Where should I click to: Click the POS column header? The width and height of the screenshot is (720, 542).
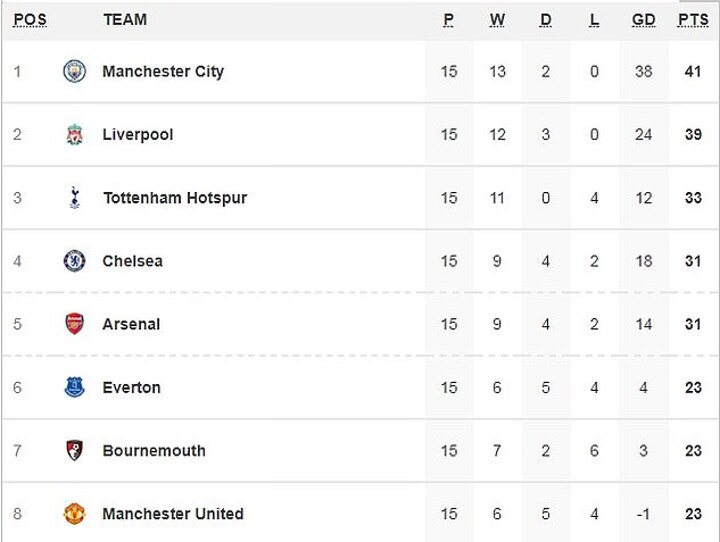[x=30, y=20]
